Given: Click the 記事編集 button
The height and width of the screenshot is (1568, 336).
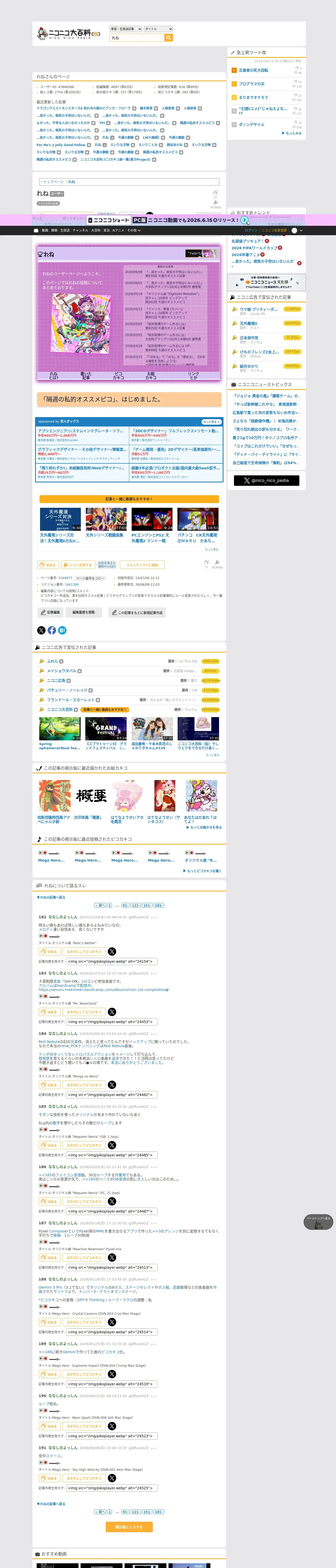Looking at the screenshot, I should (51, 612).
